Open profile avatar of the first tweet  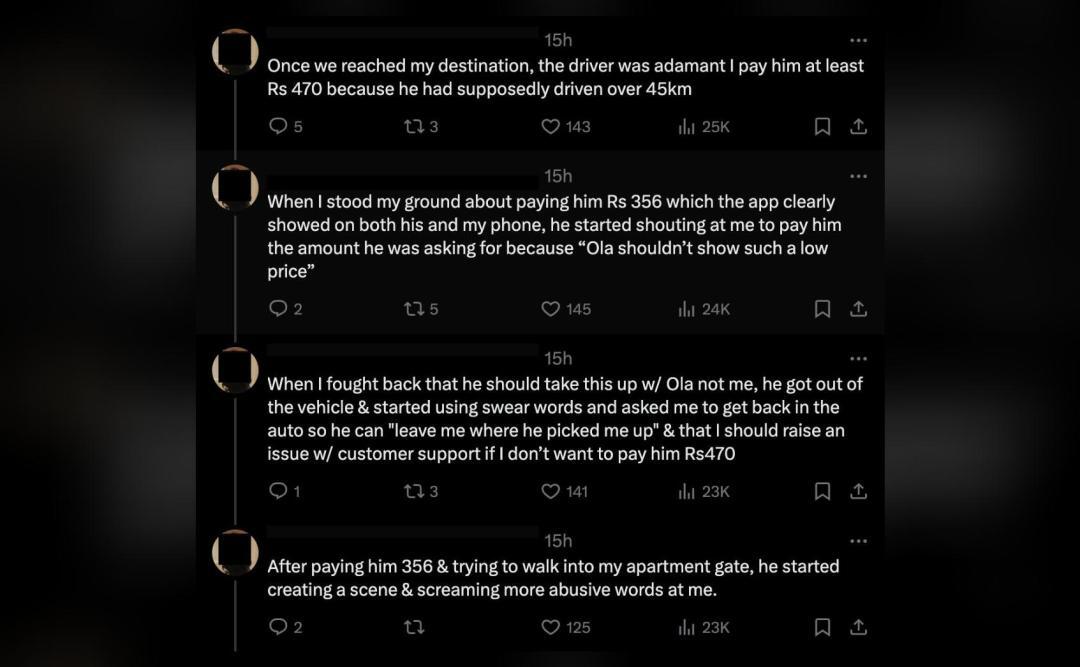[236, 52]
